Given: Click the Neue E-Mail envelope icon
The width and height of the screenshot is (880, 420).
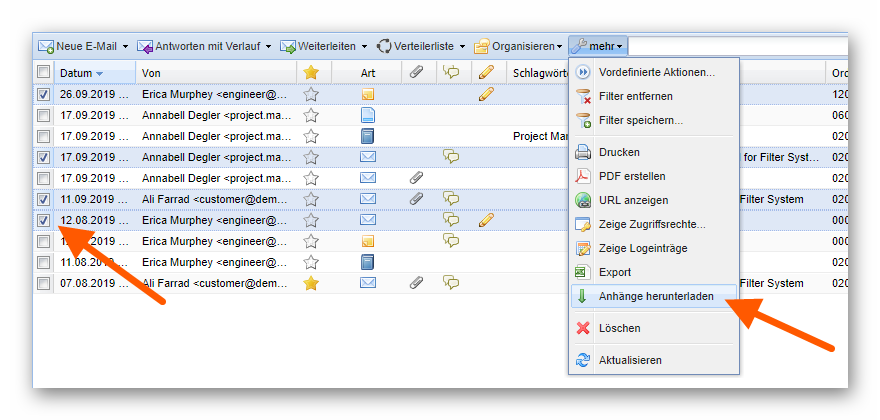Looking at the screenshot, I should click(x=46, y=46).
